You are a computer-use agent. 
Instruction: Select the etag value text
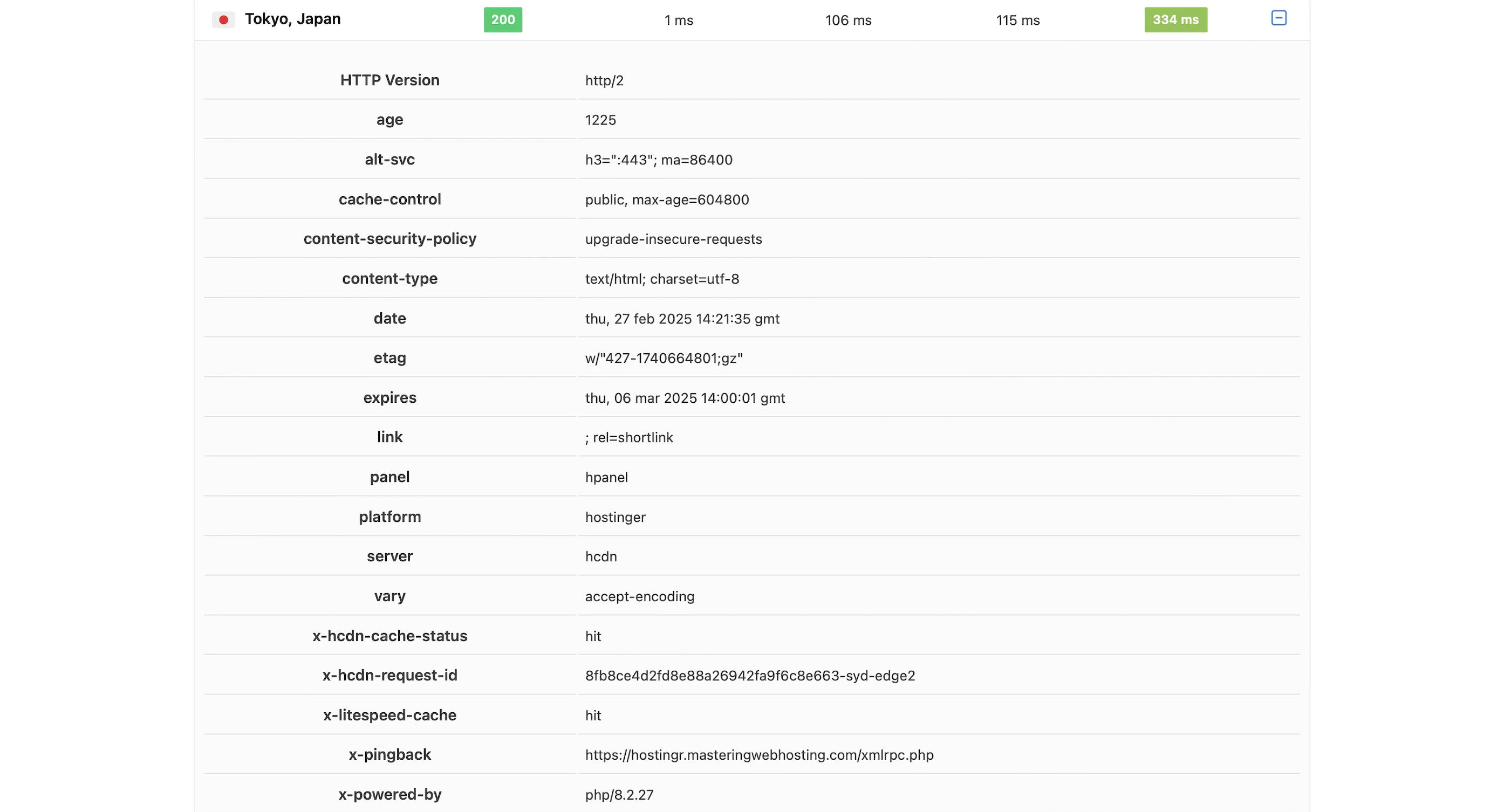(x=663, y=358)
